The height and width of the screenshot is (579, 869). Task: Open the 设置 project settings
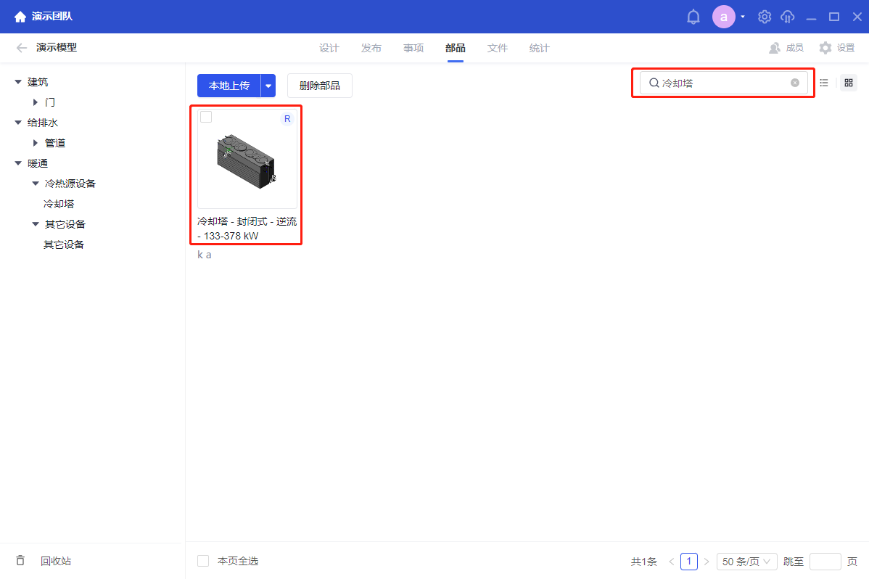pos(837,48)
